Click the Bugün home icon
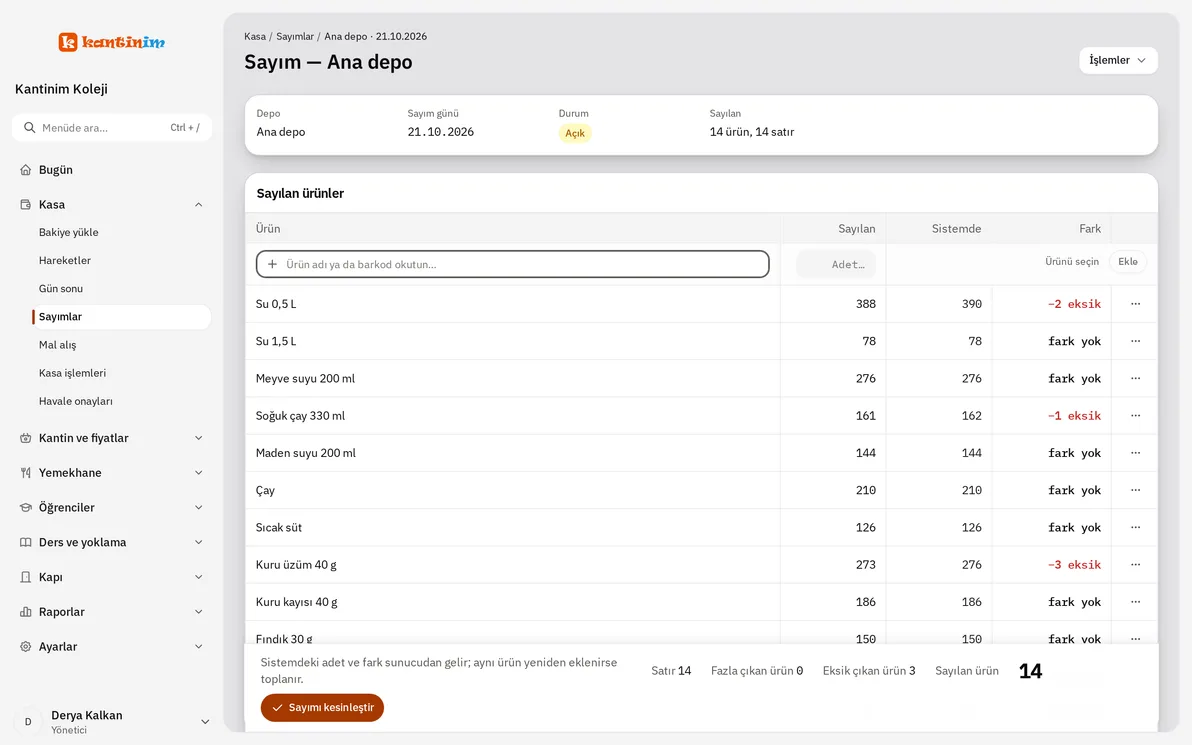 (x=26, y=170)
